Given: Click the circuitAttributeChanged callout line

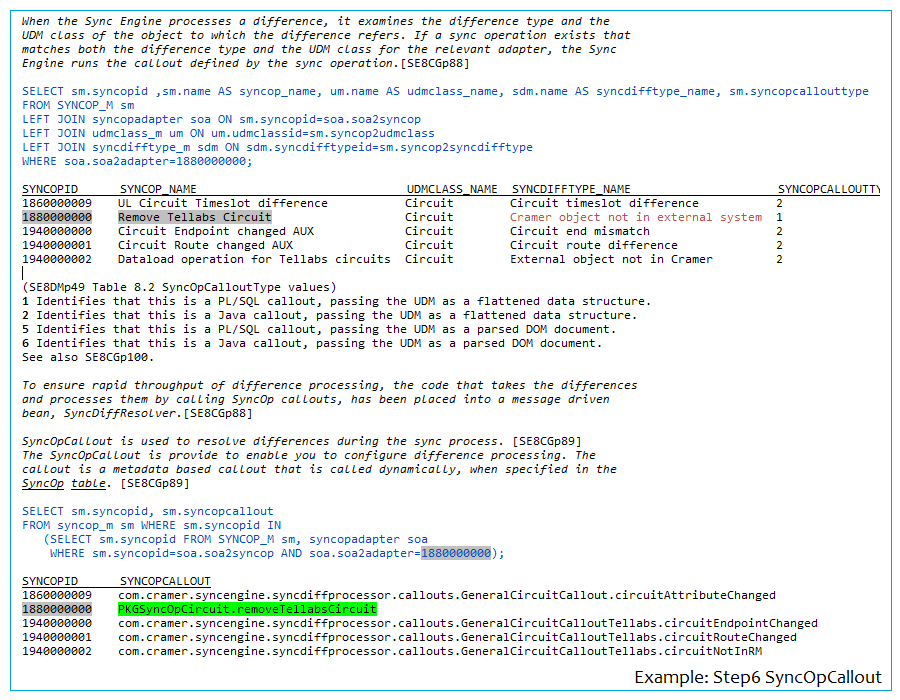Looking at the screenshot, I should pyautogui.click(x=446, y=595).
